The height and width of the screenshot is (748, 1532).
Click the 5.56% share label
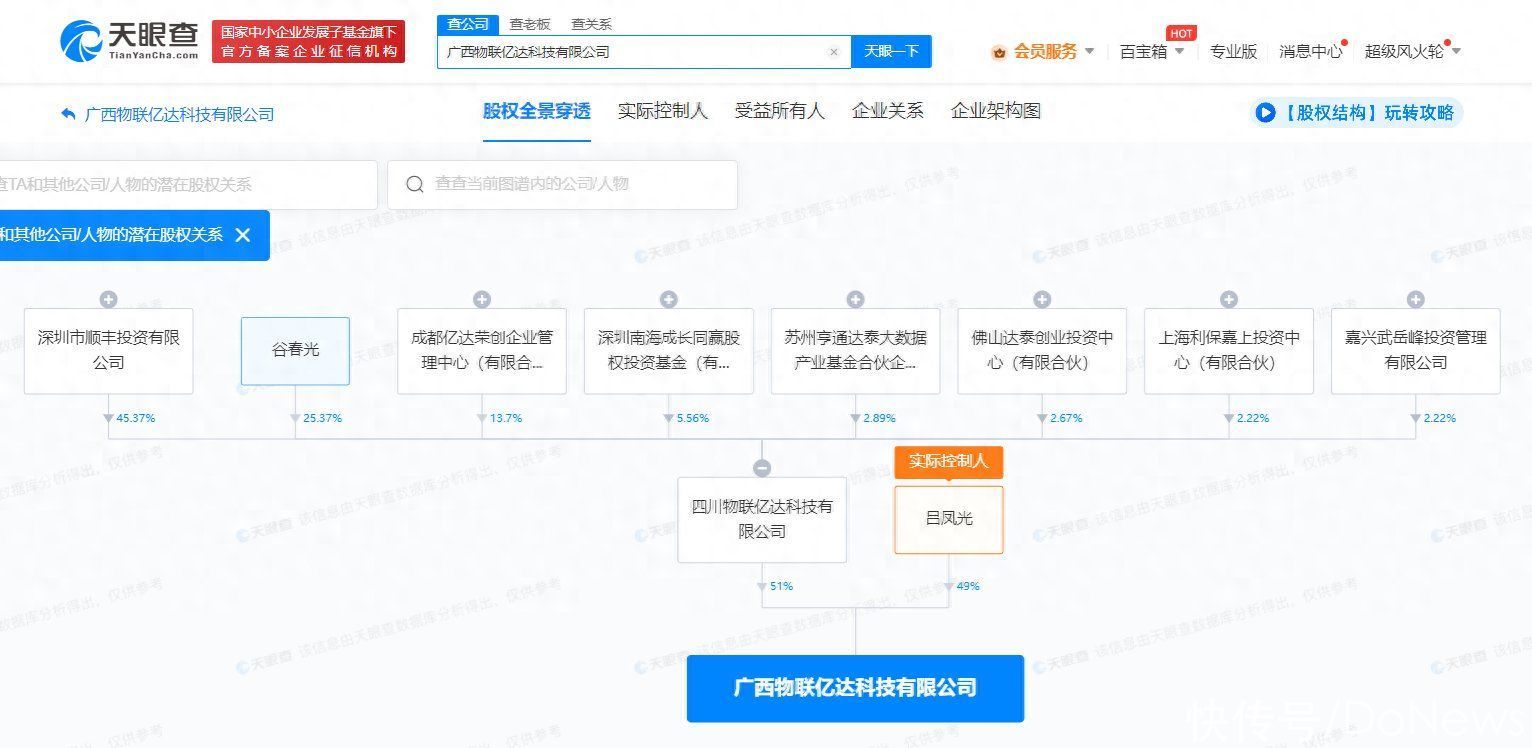pyautogui.click(x=693, y=418)
